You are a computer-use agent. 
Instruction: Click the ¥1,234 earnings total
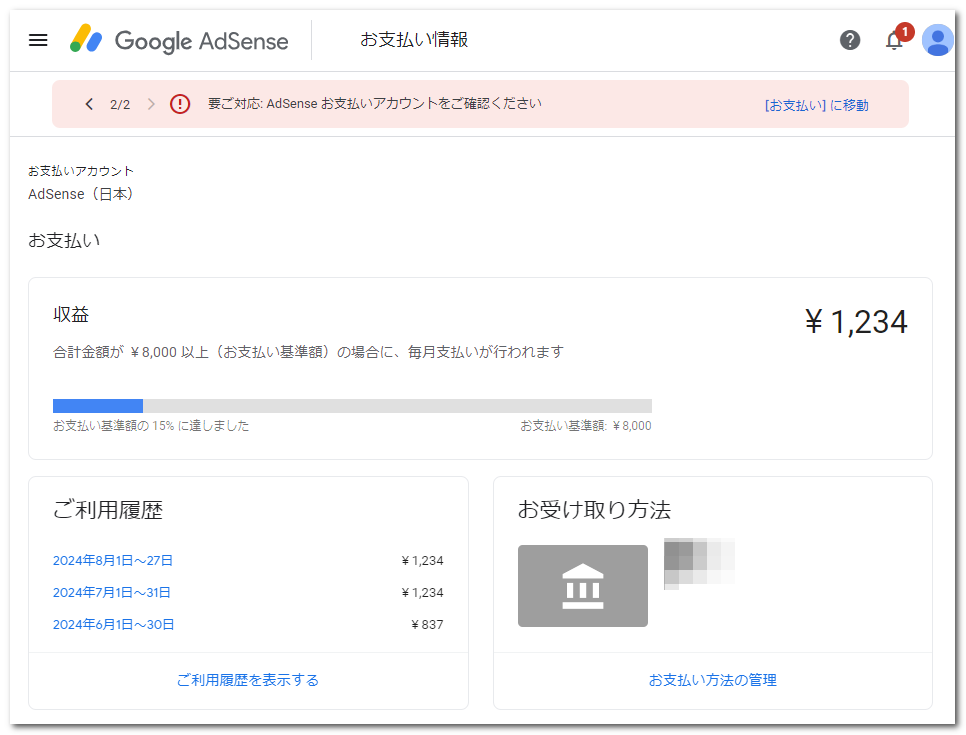coord(856,322)
